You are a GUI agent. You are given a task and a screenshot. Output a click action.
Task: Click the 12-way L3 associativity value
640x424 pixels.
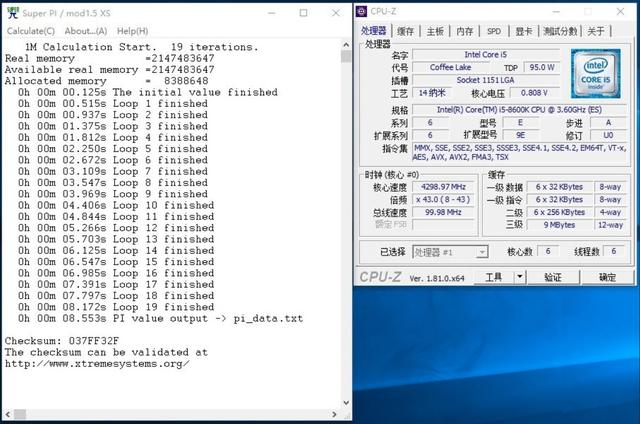click(x=611, y=225)
